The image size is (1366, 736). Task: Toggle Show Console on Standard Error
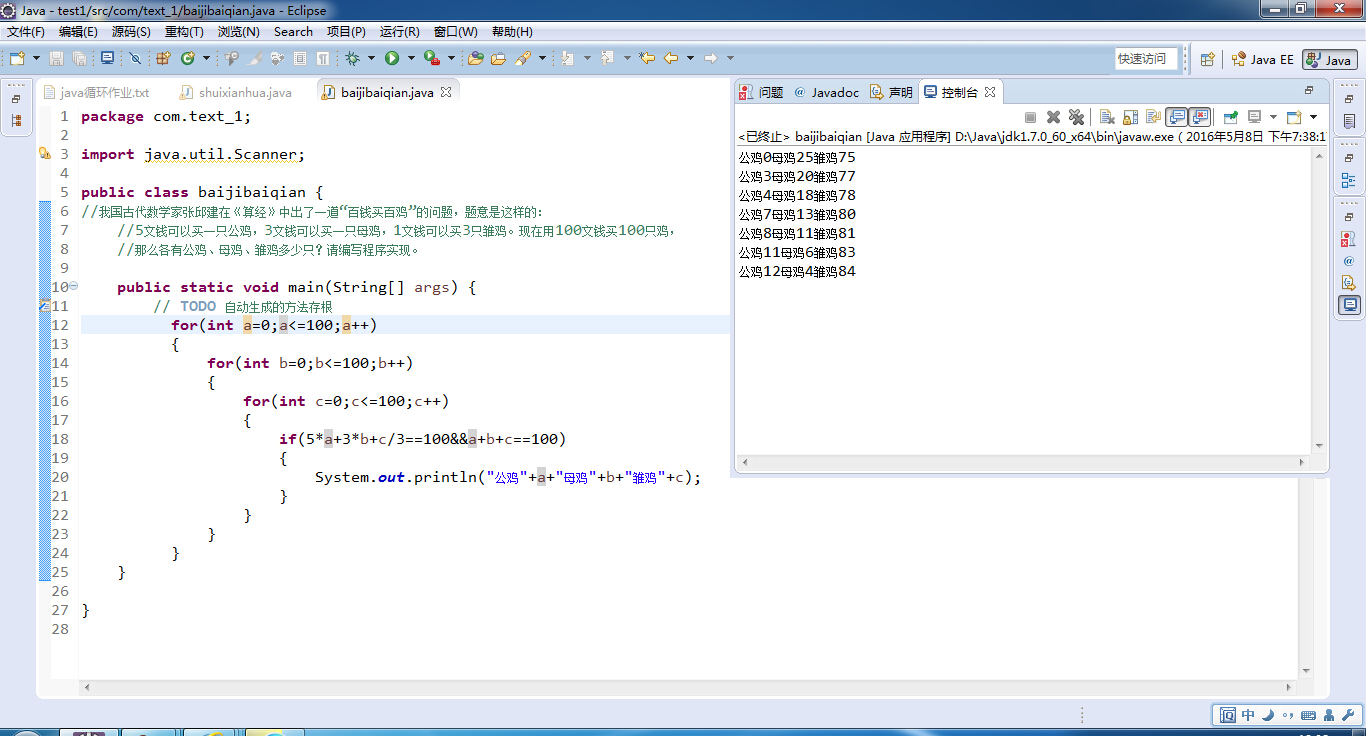click(1200, 117)
